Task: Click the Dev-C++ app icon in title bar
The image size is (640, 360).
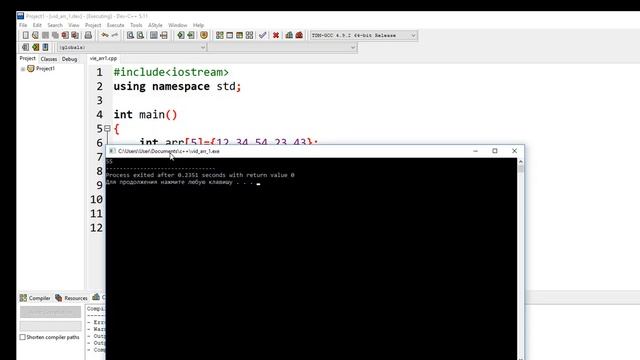Action: [20, 16]
